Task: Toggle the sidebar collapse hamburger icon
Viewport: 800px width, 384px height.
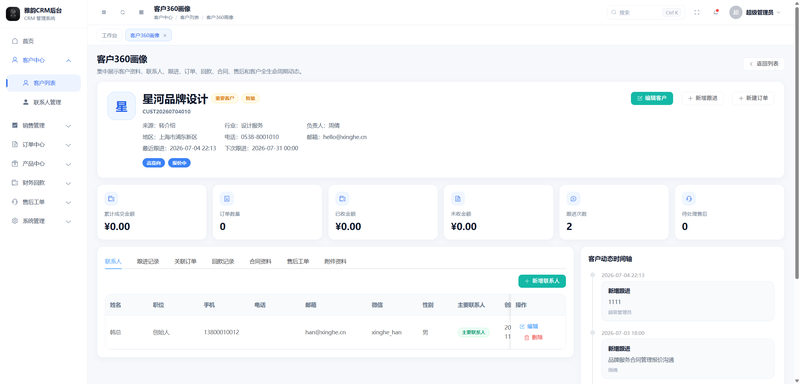Action: (104, 12)
